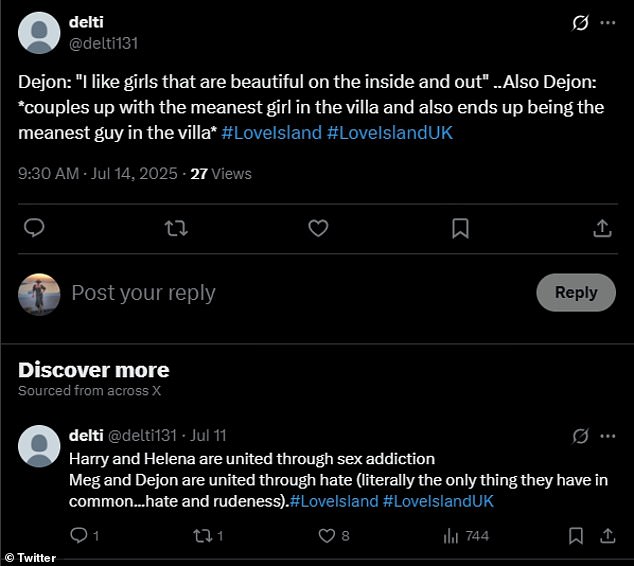Screen dimensions: 634x566
Task: Open the 9:30 AM Jul 14 timestamp
Action: tap(95, 174)
